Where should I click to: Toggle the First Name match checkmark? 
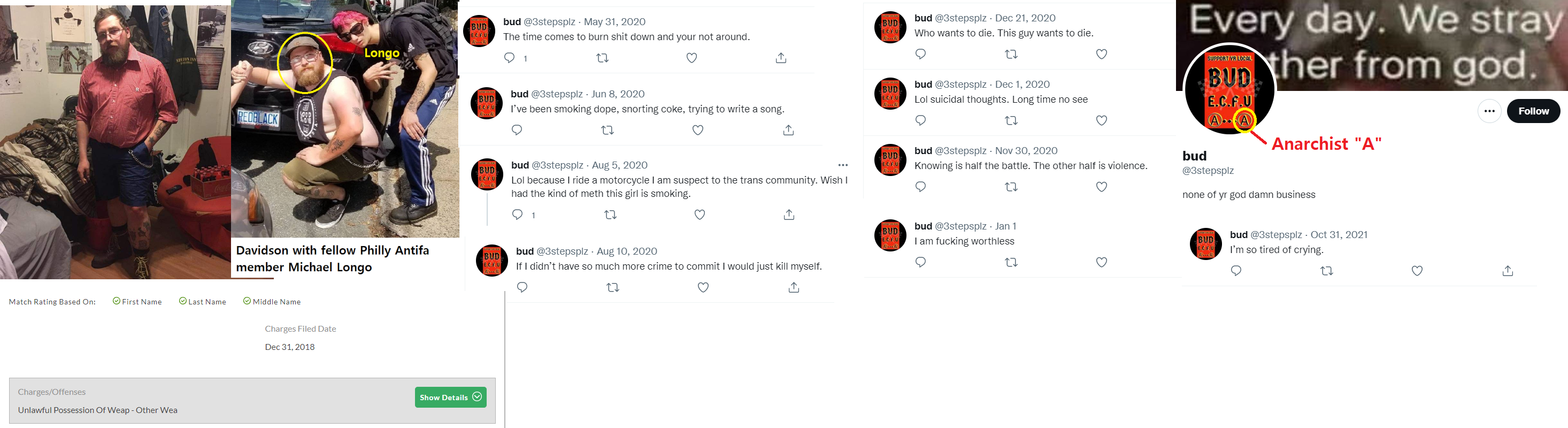tap(116, 301)
